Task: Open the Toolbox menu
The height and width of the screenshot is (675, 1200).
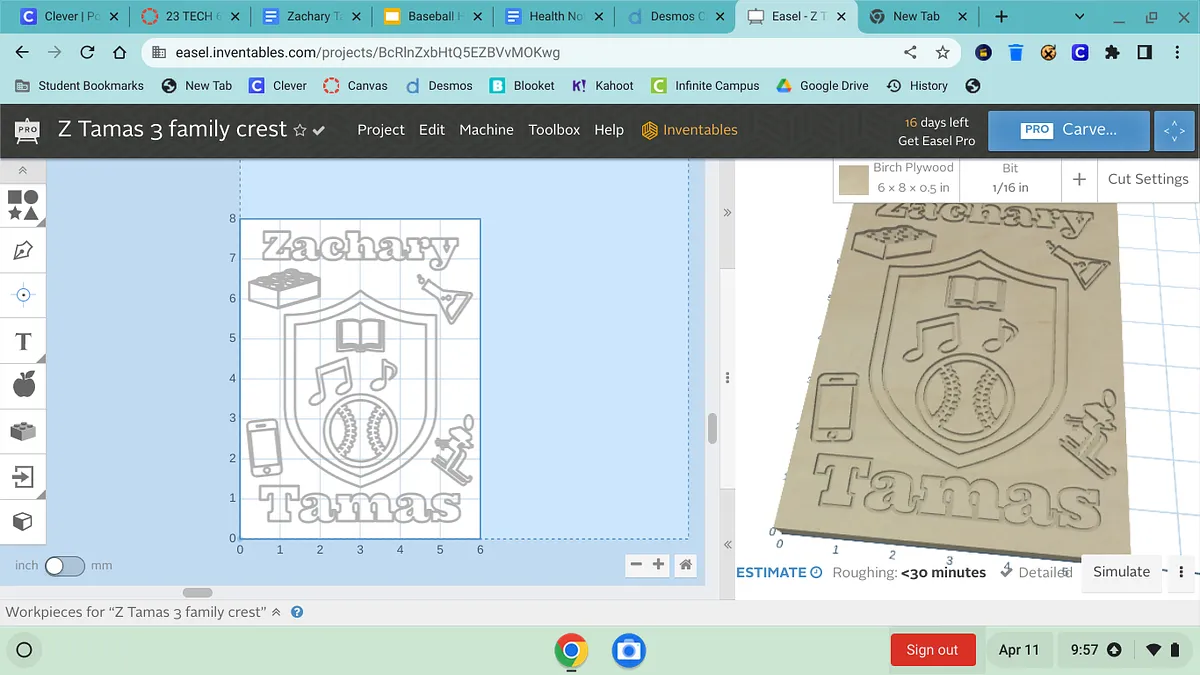Action: point(554,130)
